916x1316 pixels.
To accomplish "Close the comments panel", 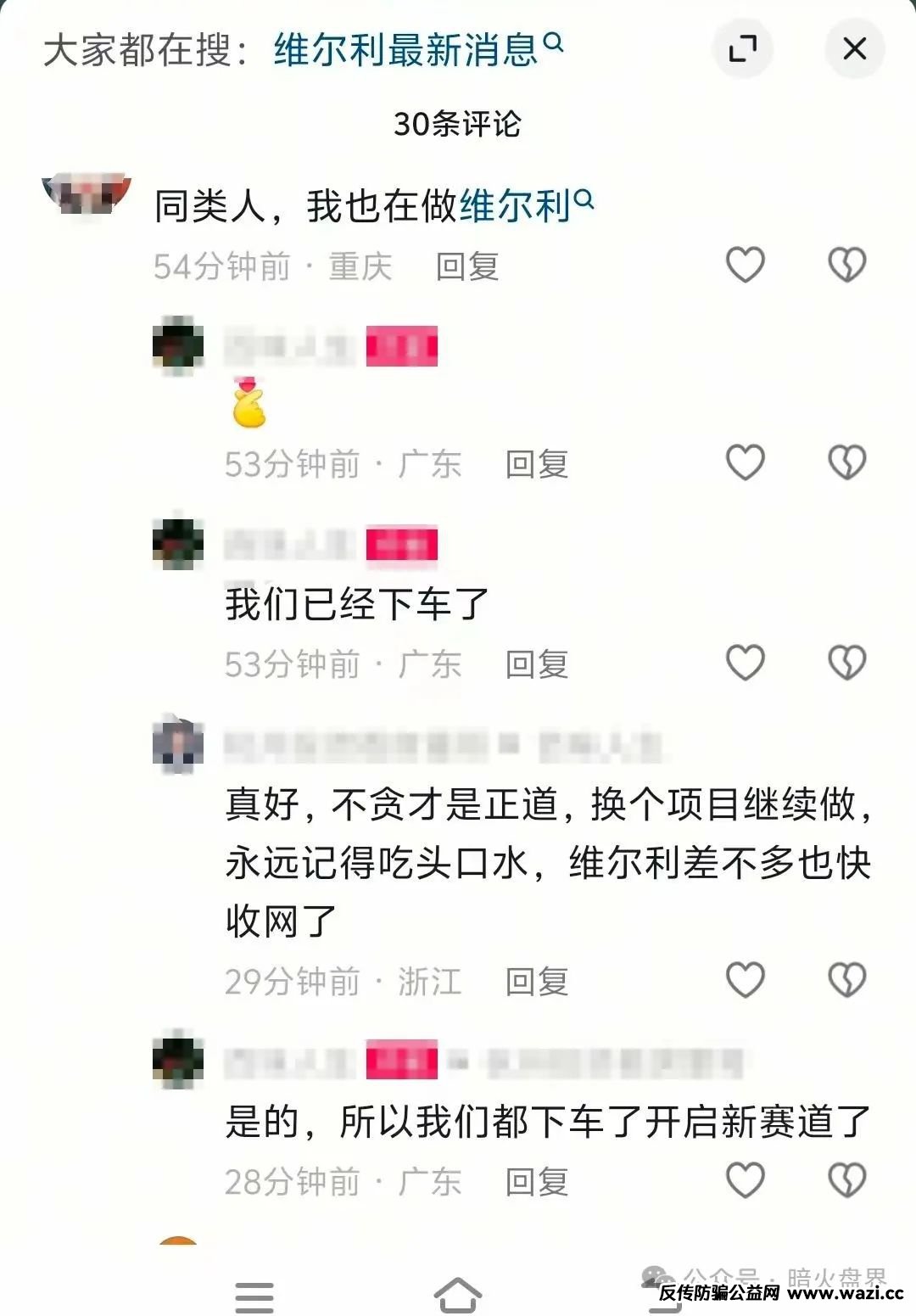I will [855, 48].
